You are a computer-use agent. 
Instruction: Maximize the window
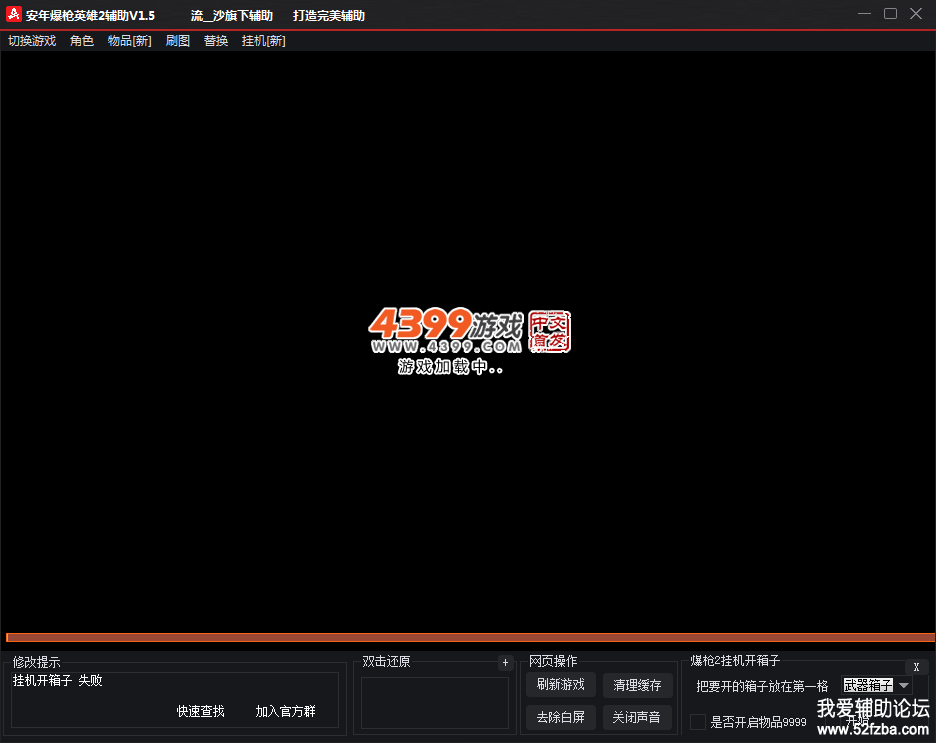890,14
